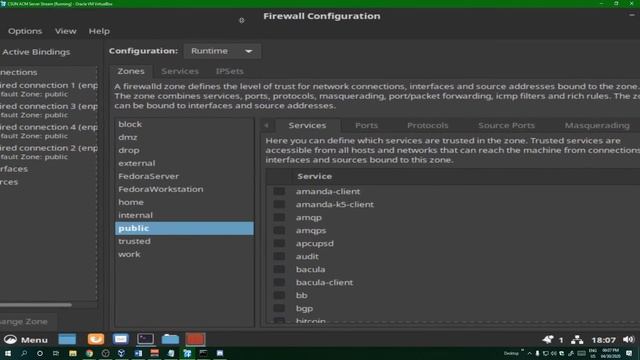640x360 pixels.
Task: Open VirtualBox cube icon on taskbar
Action: (x=121, y=353)
